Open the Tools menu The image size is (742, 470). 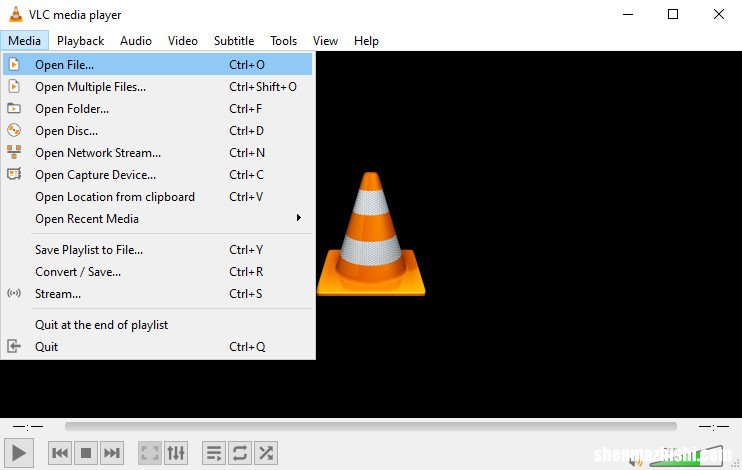[283, 41]
